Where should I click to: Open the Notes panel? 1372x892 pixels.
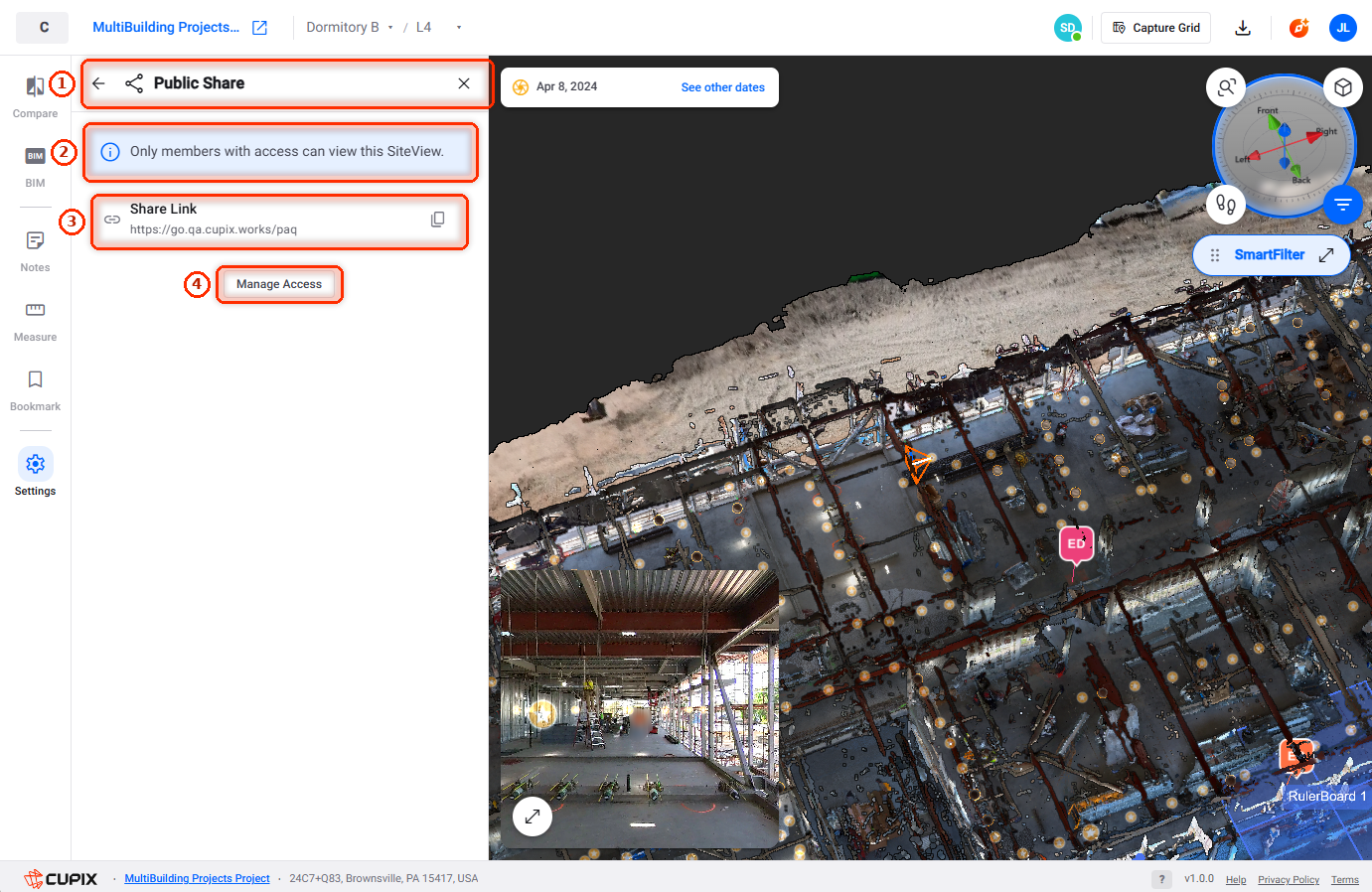click(35, 250)
